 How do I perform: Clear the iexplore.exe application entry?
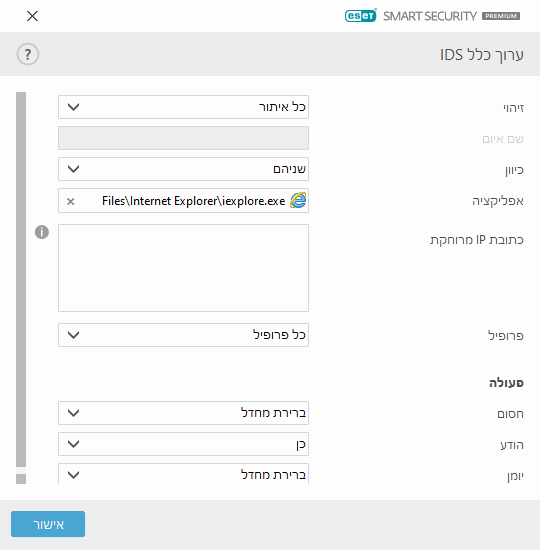pyautogui.click(x=71, y=201)
